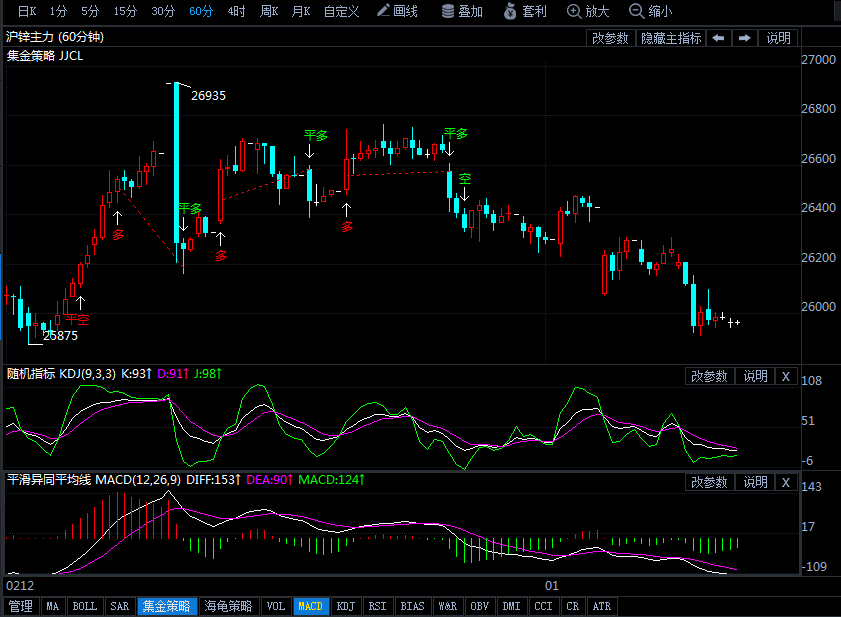Open 说明 on the MACD panel
Screen dimensions: 841x617
[753, 482]
